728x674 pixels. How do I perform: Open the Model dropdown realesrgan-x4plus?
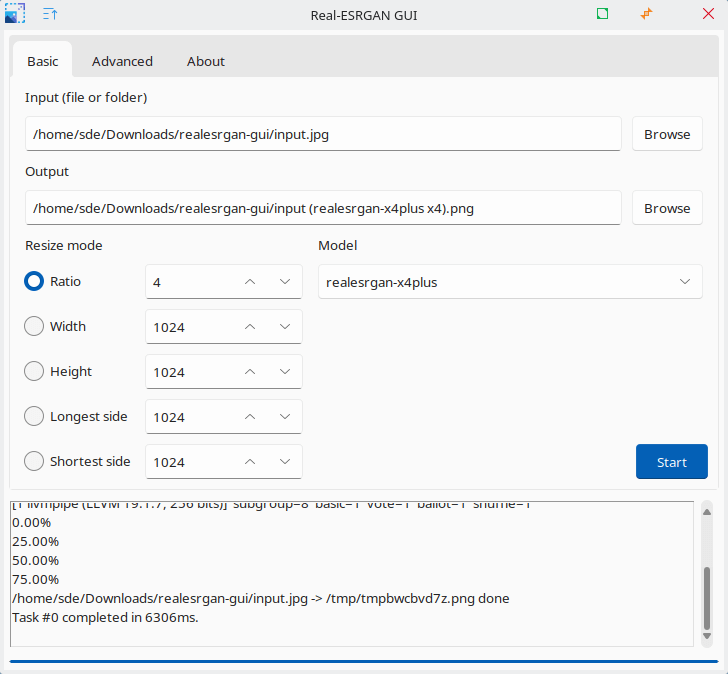pos(510,282)
